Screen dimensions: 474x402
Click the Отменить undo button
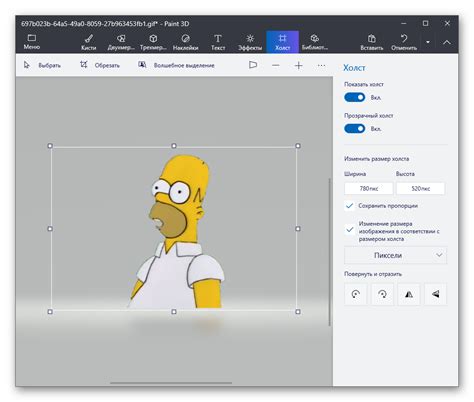point(404,42)
